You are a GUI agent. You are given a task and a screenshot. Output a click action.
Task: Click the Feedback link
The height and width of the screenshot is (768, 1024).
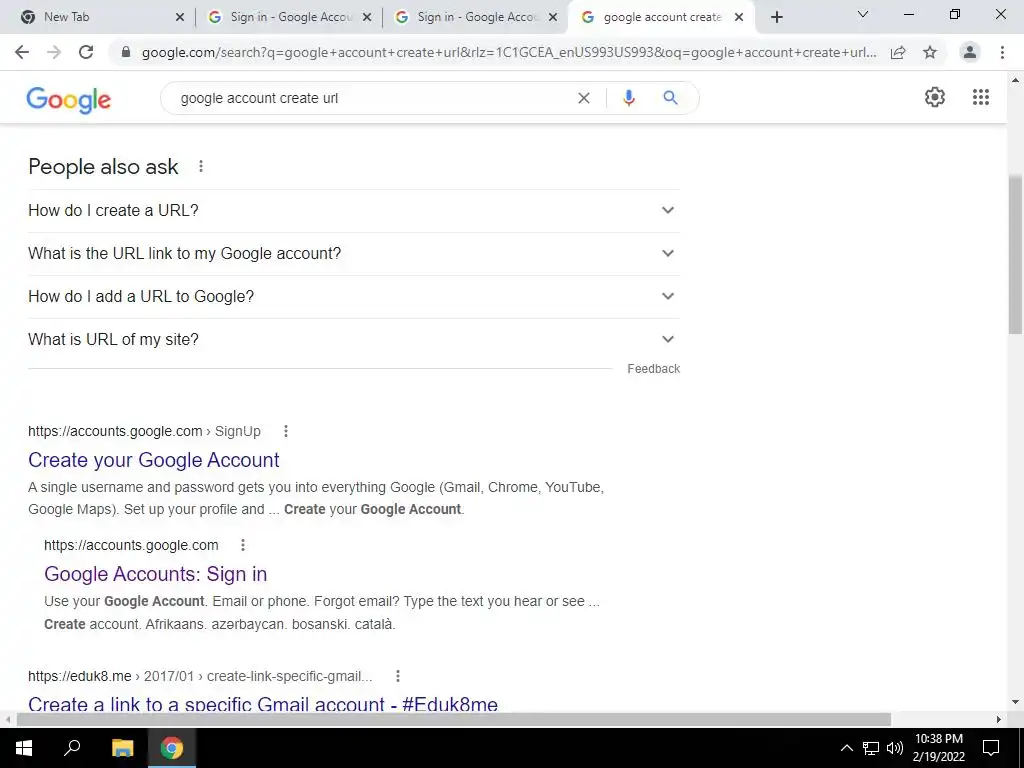654,369
